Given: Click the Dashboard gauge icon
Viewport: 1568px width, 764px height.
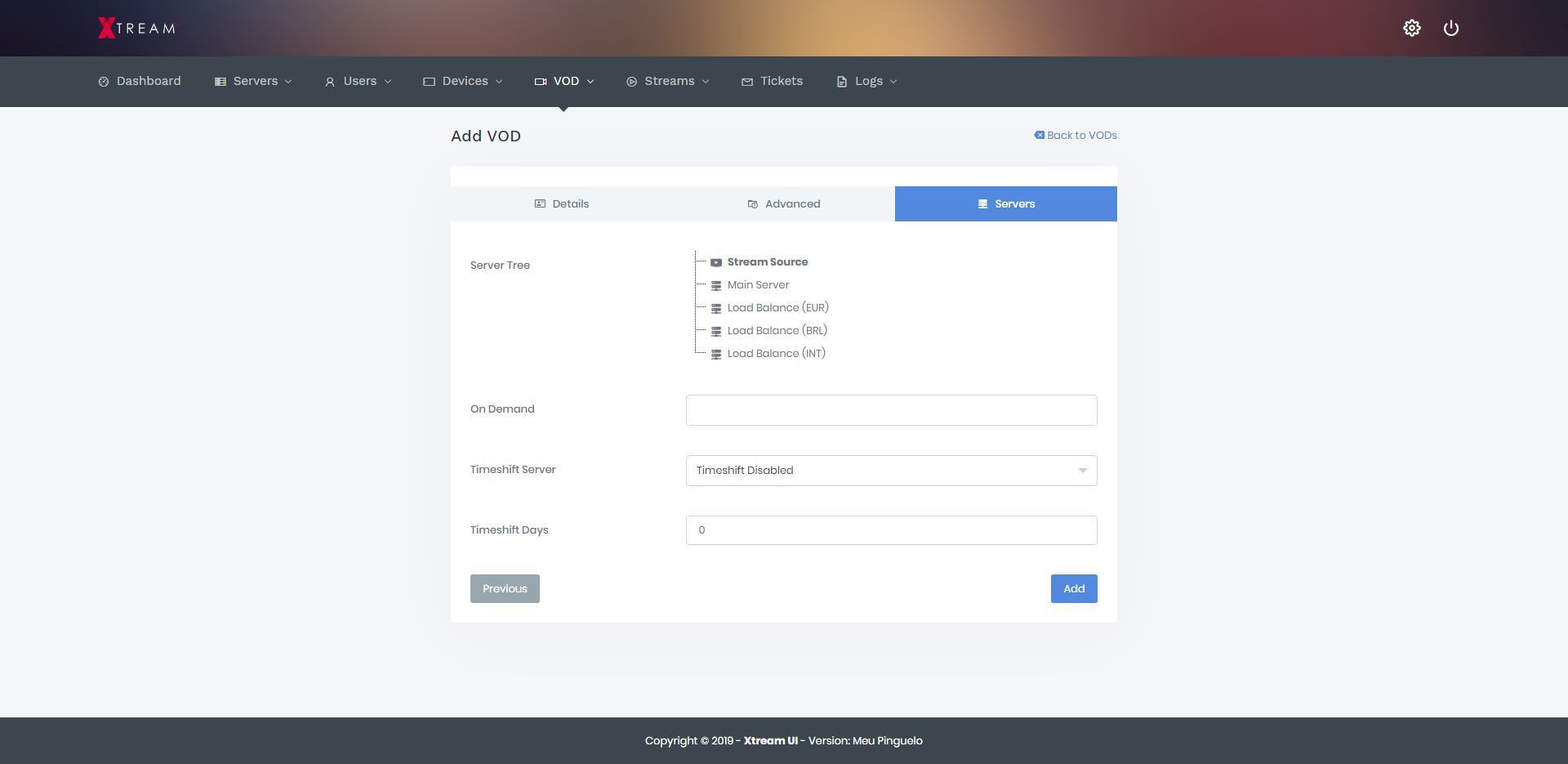Looking at the screenshot, I should click(104, 82).
